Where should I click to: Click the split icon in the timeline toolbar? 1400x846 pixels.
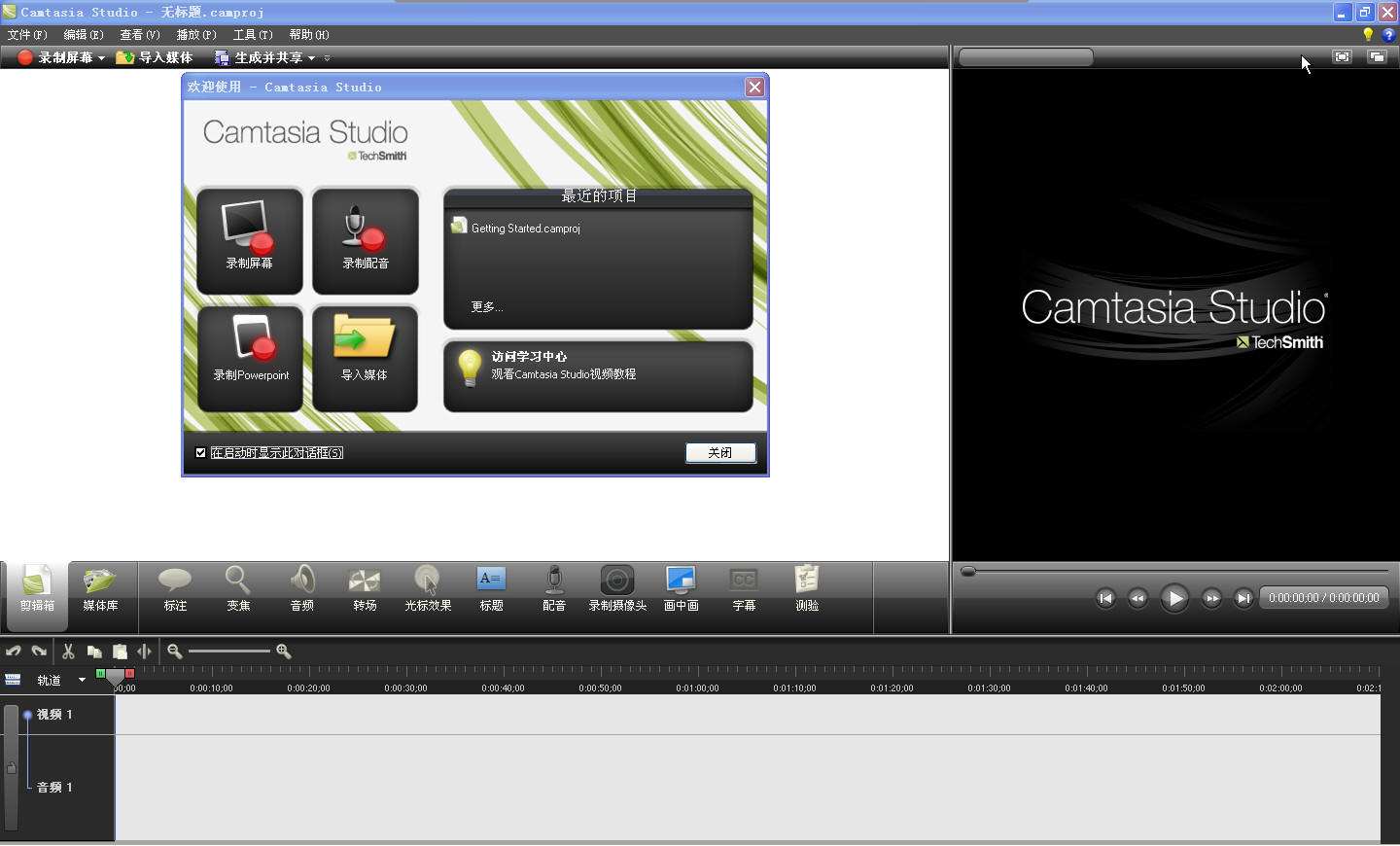click(x=144, y=652)
